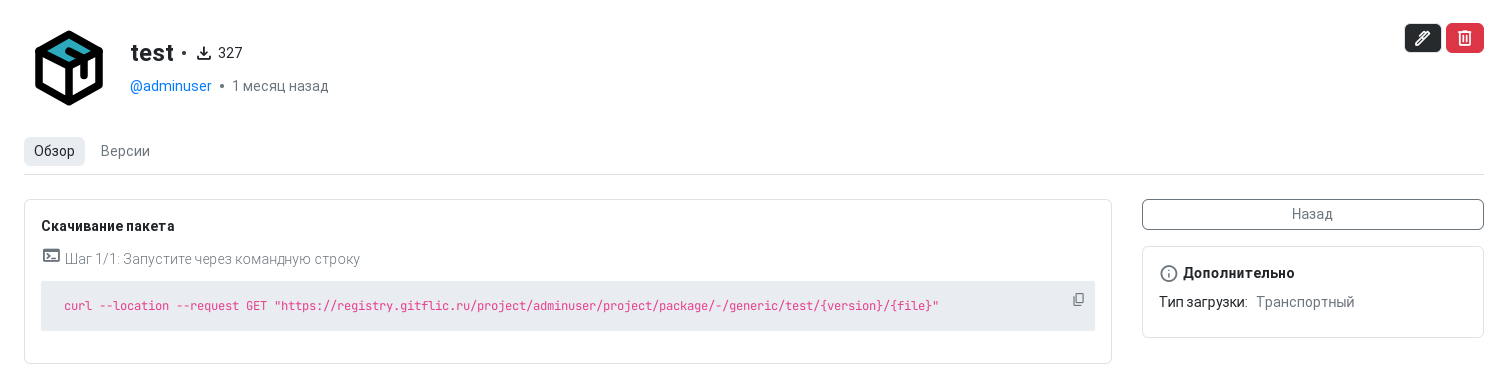Click the Скачивание пакета heading
The image size is (1506, 374).
pyautogui.click(x=108, y=226)
